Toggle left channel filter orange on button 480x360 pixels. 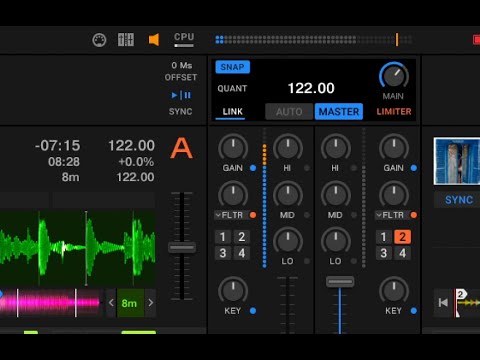(x=253, y=215)
